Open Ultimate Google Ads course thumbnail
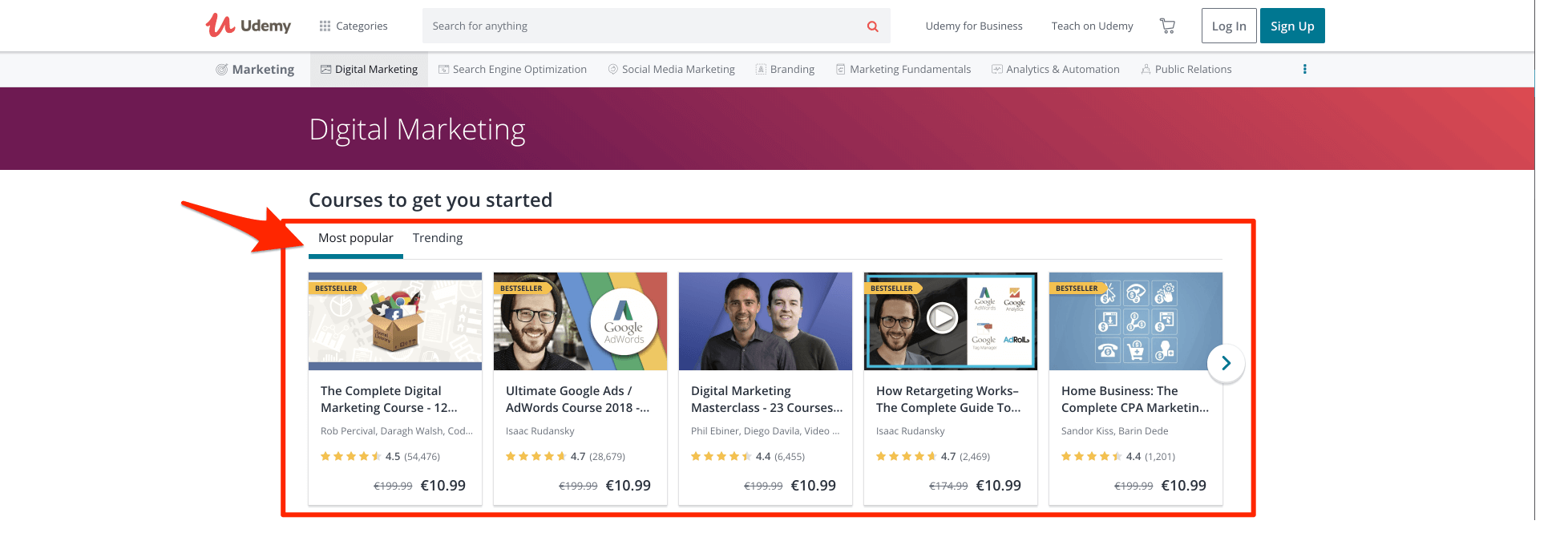The image size is (1568, 553). coord(580,321)
